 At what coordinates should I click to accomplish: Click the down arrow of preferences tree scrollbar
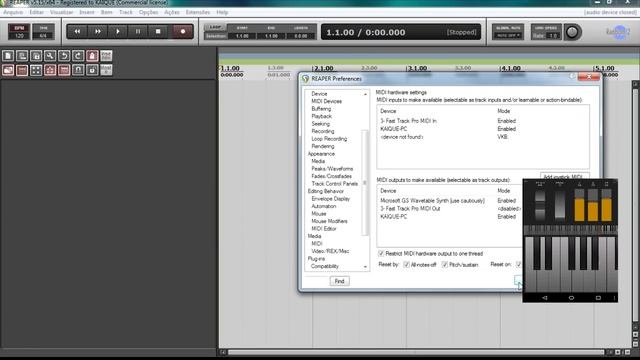point(365,267)
